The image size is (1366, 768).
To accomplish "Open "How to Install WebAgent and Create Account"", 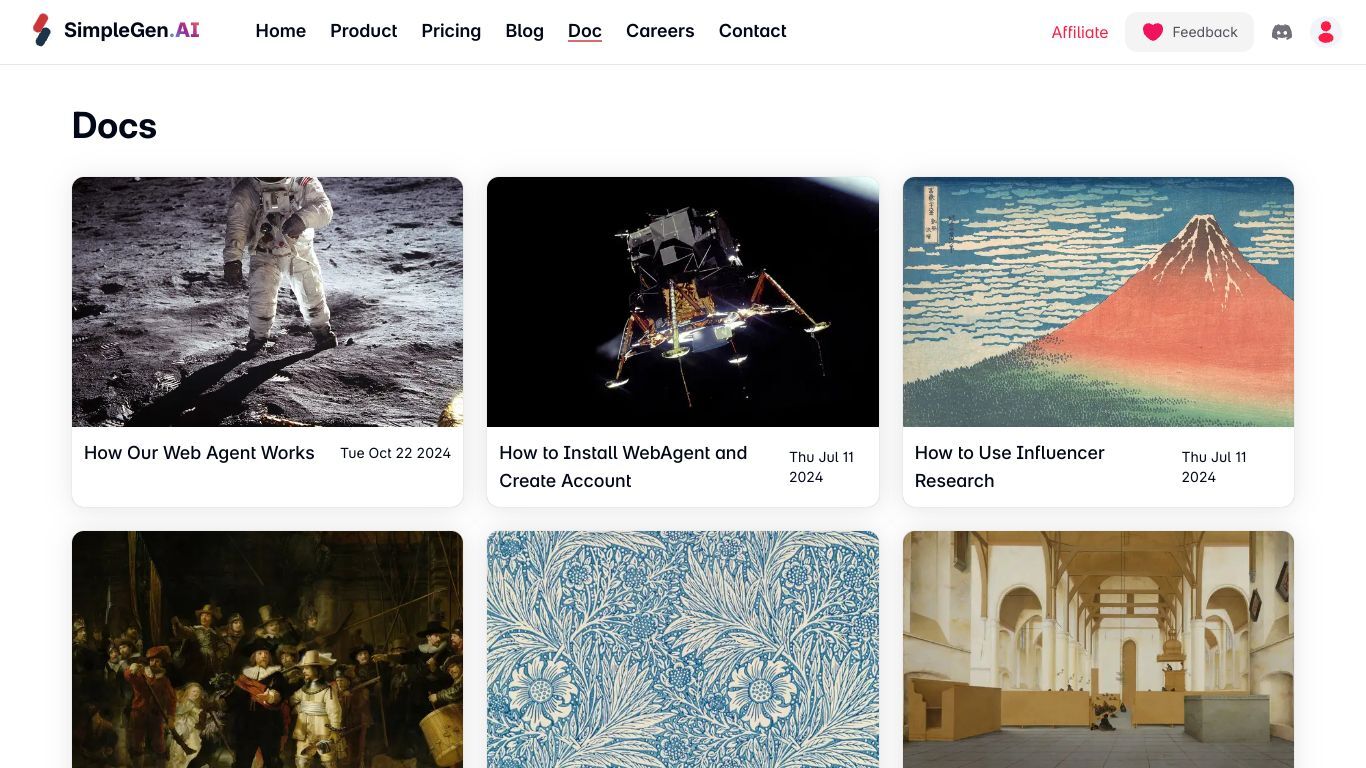I will point(623,467).
